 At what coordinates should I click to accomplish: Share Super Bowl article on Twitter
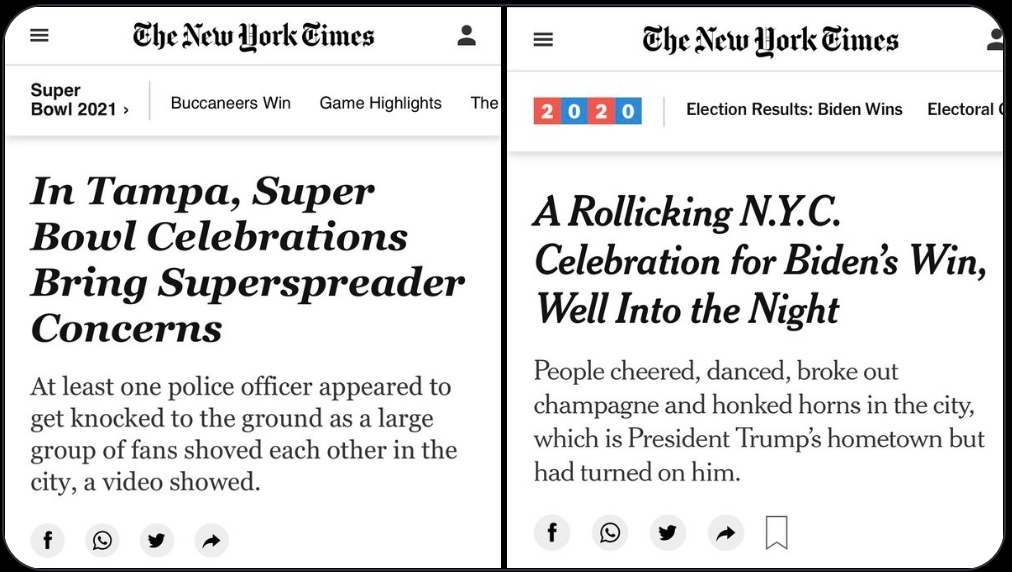pyautogui.click(x=157, y=540)
